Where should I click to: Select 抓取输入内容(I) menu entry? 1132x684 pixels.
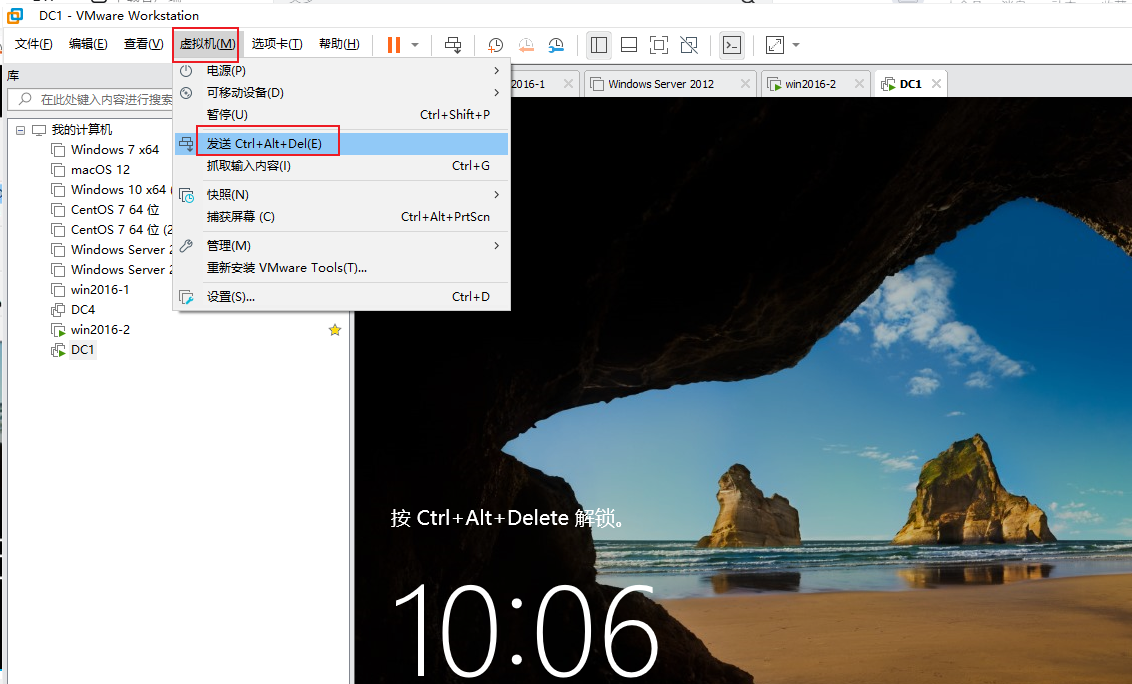pos(341,166)
